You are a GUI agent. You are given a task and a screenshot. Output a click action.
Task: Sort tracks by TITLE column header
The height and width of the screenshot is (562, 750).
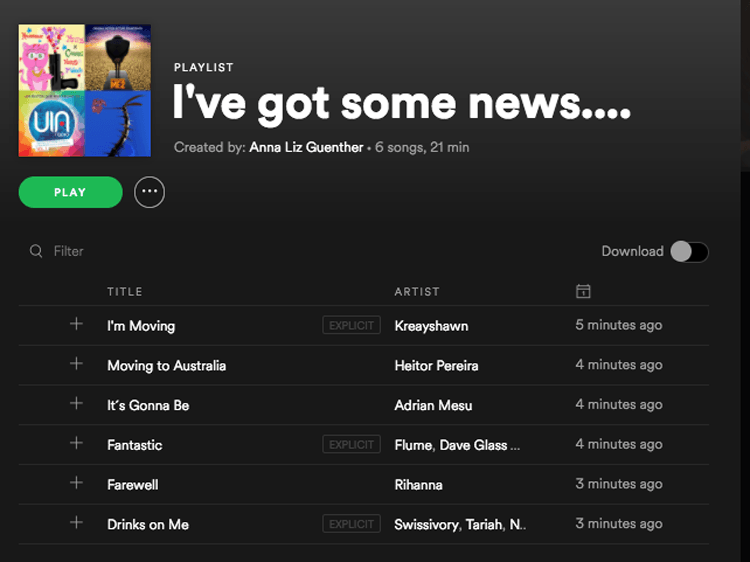[125, 292]
